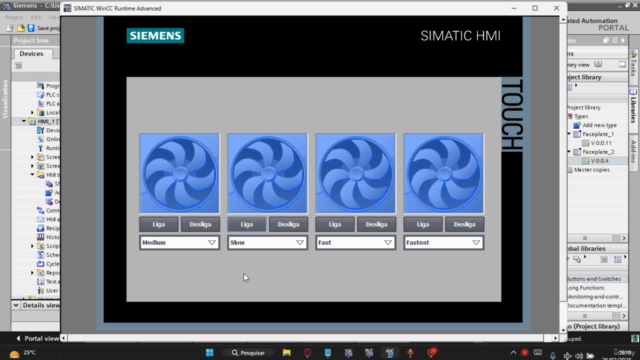Click the Device configuration icon under HMI_1
640x360 pixels.
40,130
